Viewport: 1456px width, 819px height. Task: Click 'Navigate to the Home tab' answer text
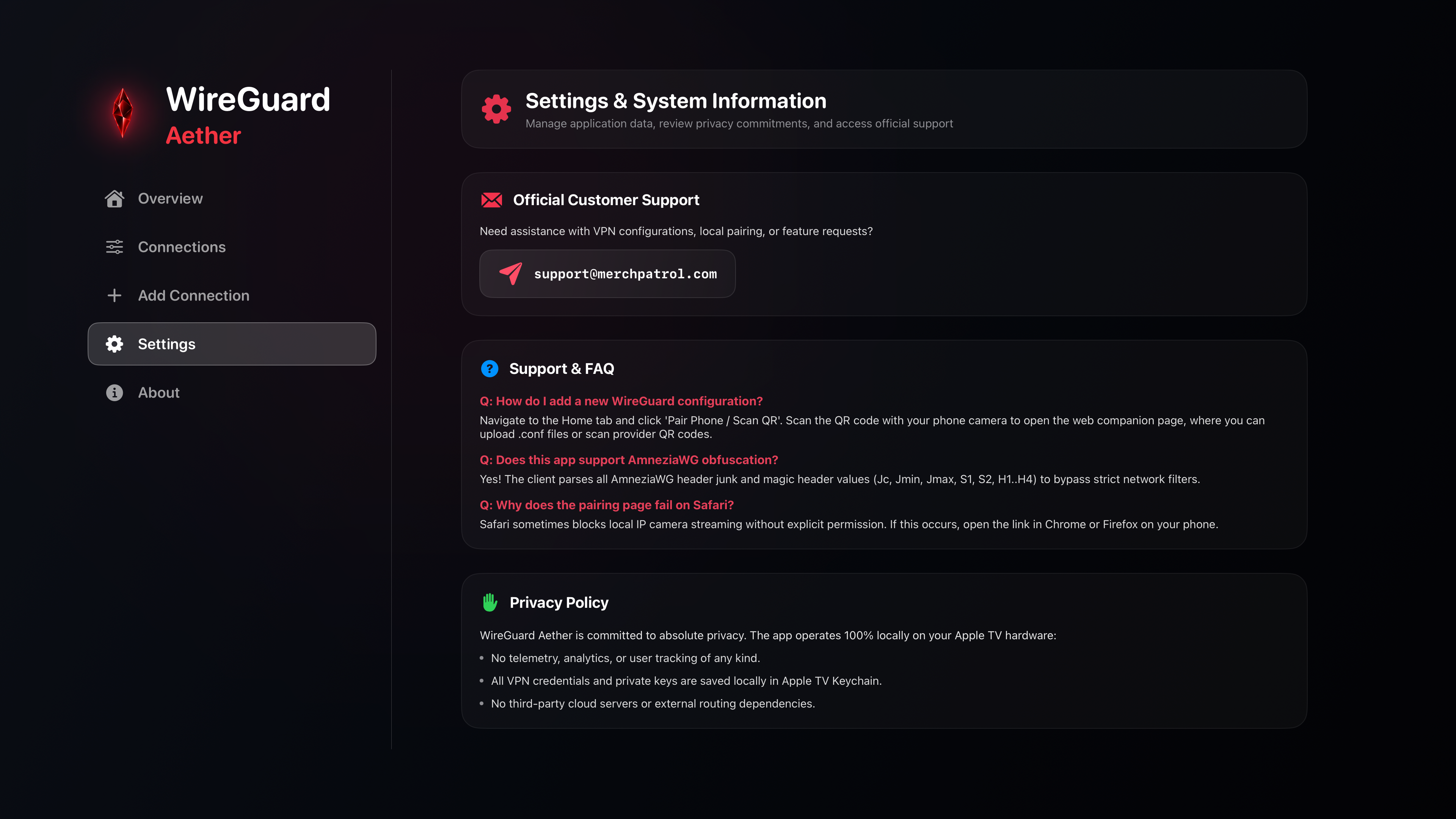[872, 427]
